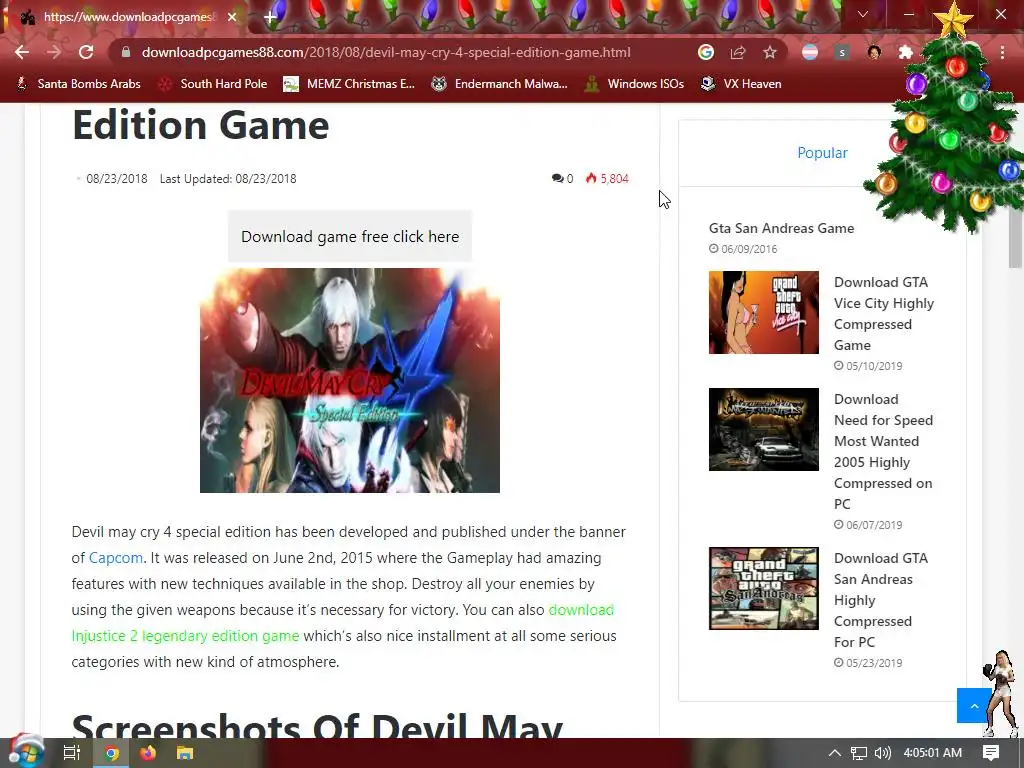
Task: Open Santa Bombs Arabs bookmark
Action: coord(79,84)
